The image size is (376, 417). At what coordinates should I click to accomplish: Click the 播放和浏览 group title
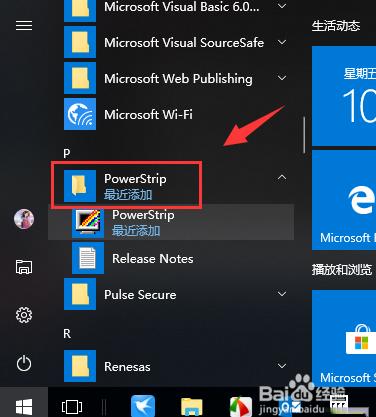pyautogui.click(x=342, y=269)
